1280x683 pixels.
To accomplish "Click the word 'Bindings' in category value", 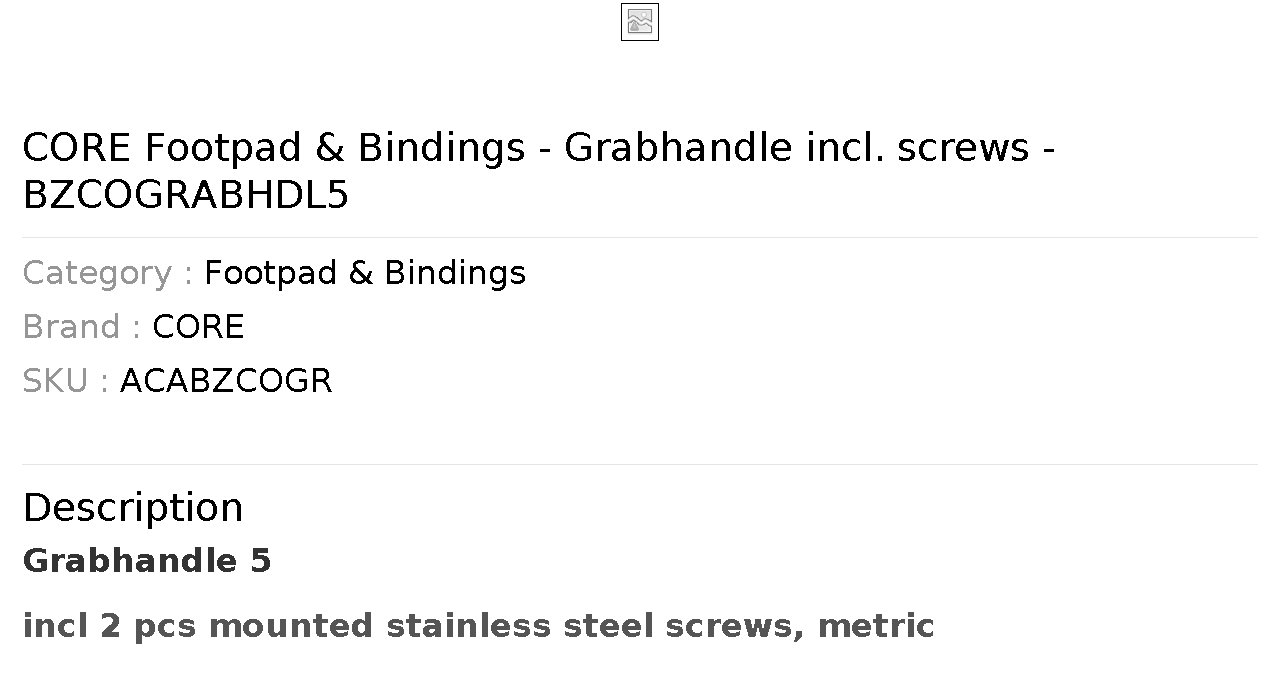I will pyautogui.click(x=455, y=273).
